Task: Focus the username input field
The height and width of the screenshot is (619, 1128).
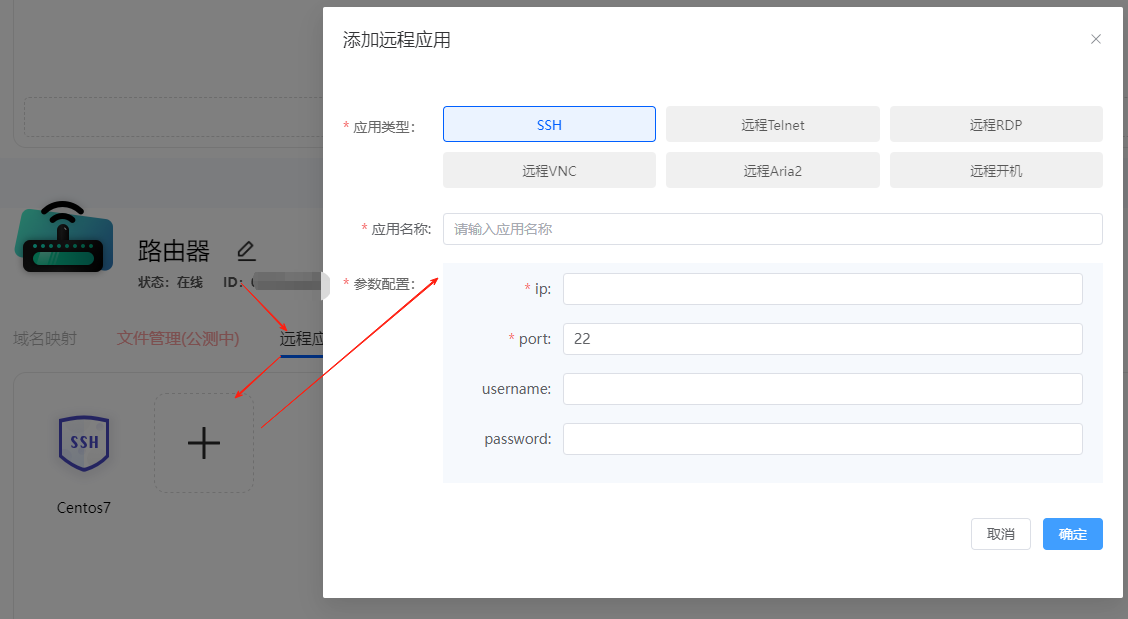Action: point(822,389)
